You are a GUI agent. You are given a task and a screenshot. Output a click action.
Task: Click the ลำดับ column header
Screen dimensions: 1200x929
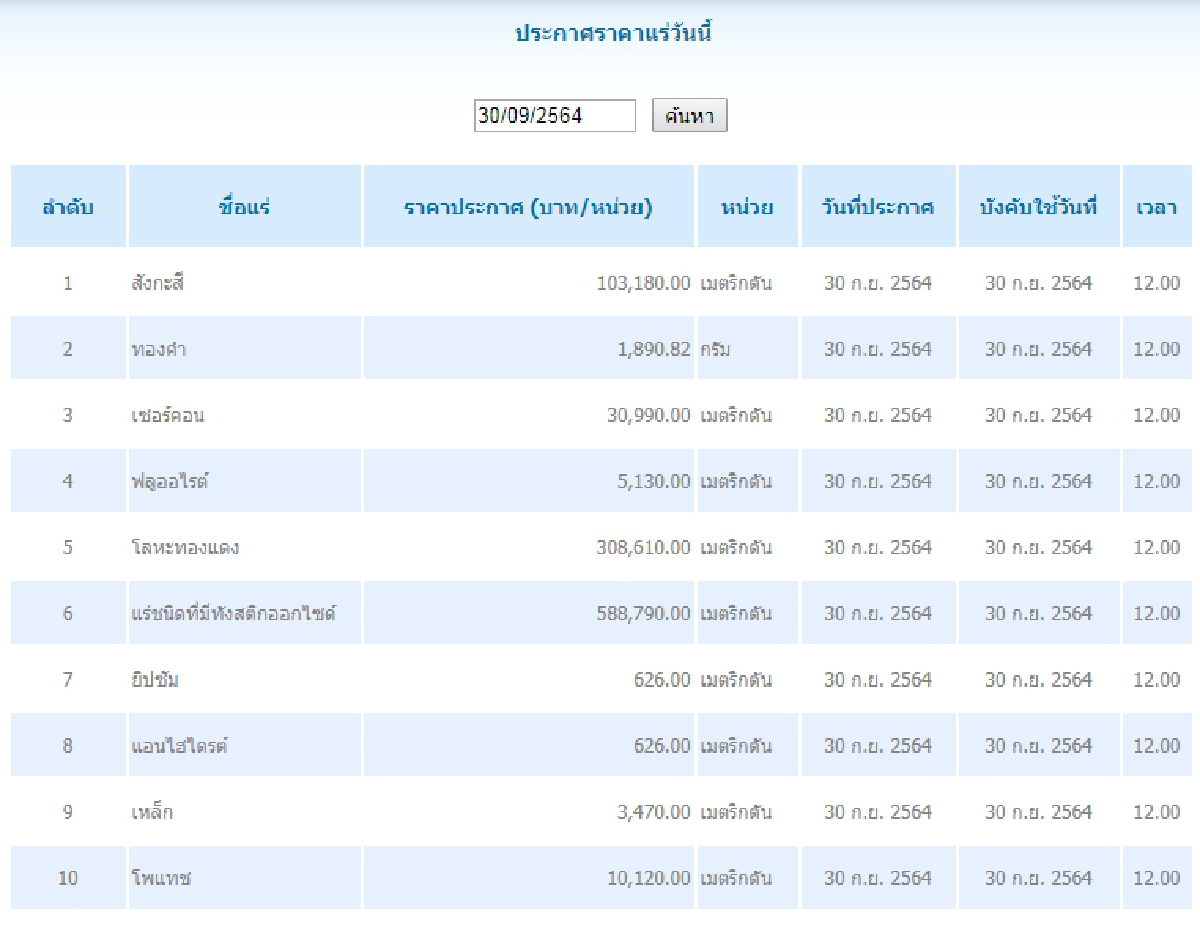[x=68, y=208]
